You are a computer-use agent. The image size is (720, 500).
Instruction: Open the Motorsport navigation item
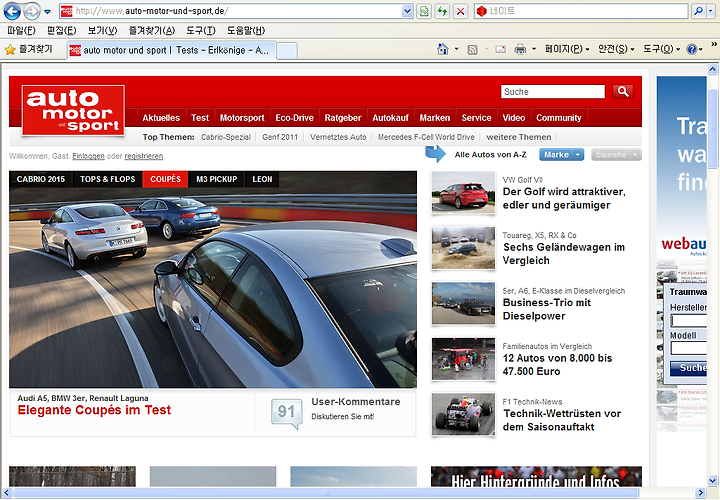[x=242, y=118]
